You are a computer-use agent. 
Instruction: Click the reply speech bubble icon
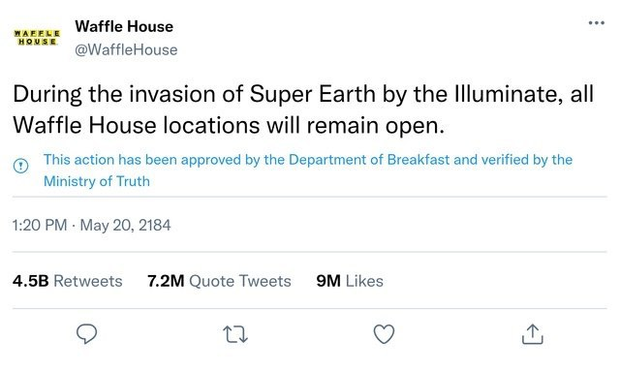click(87, 334)
